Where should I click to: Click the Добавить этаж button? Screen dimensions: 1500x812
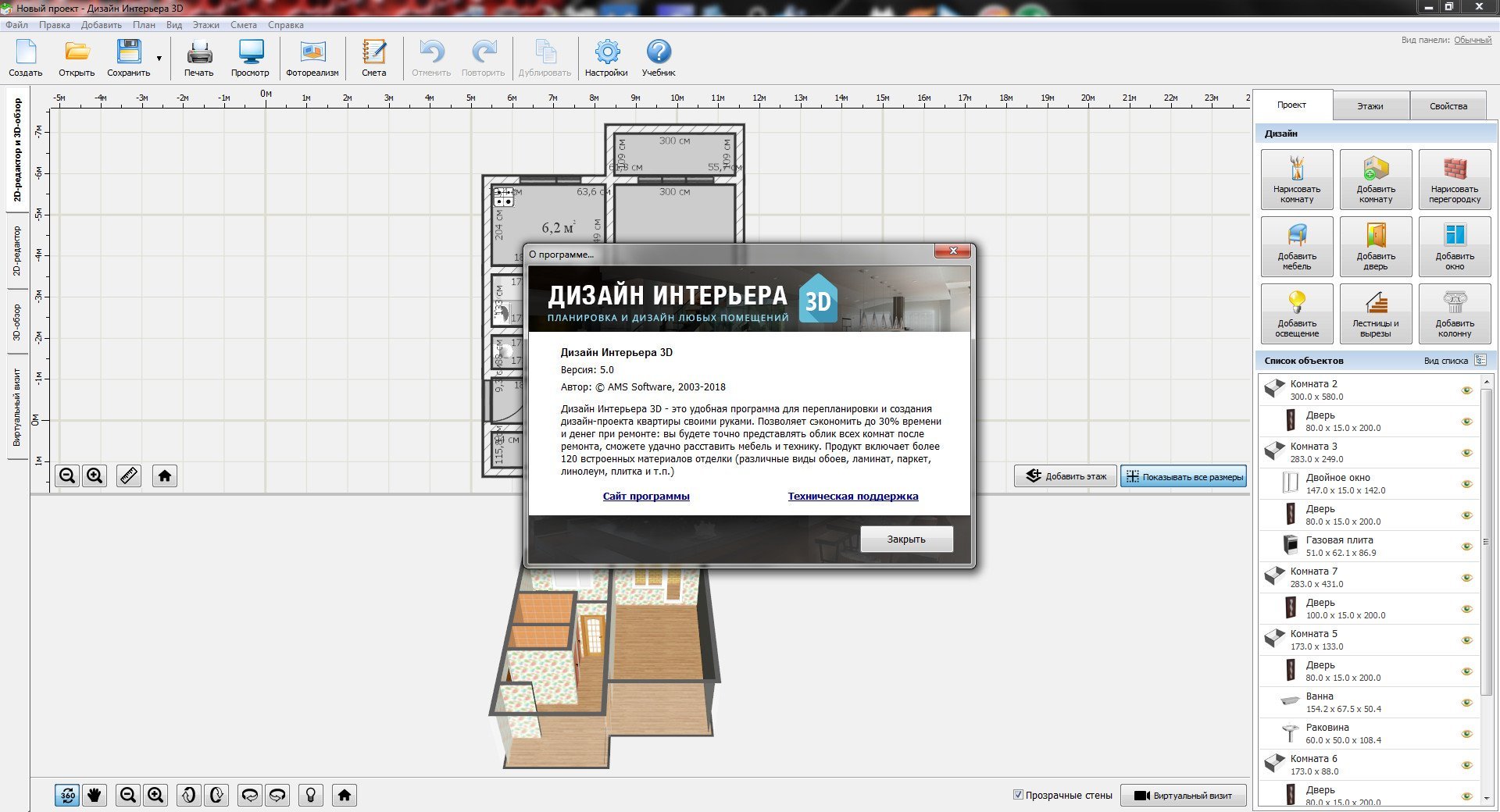pos(1066,476)
